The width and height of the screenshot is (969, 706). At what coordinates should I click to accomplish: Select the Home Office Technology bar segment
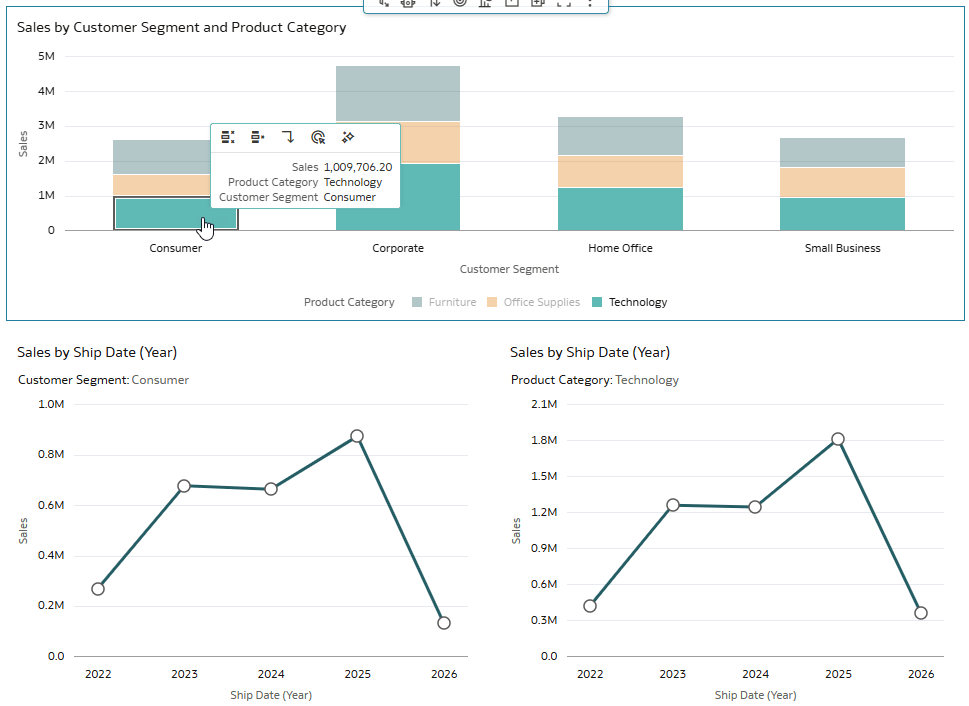click(620, 209)
